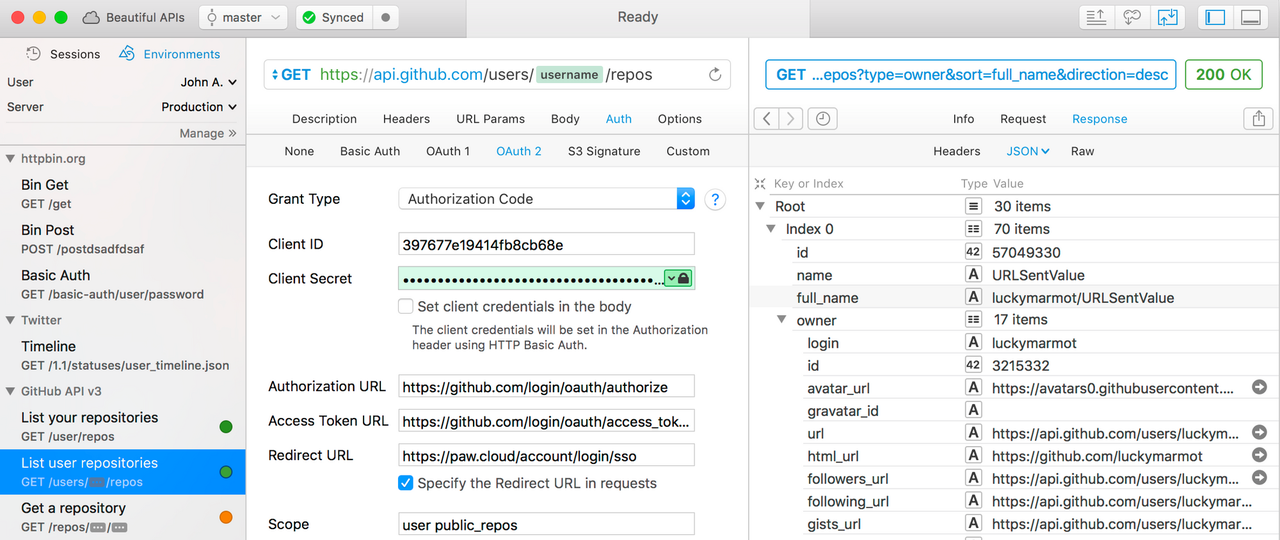The height and width of the screenshot is (540, 1280).
Task: Open the GET method selector
Action: coord(292,75)
